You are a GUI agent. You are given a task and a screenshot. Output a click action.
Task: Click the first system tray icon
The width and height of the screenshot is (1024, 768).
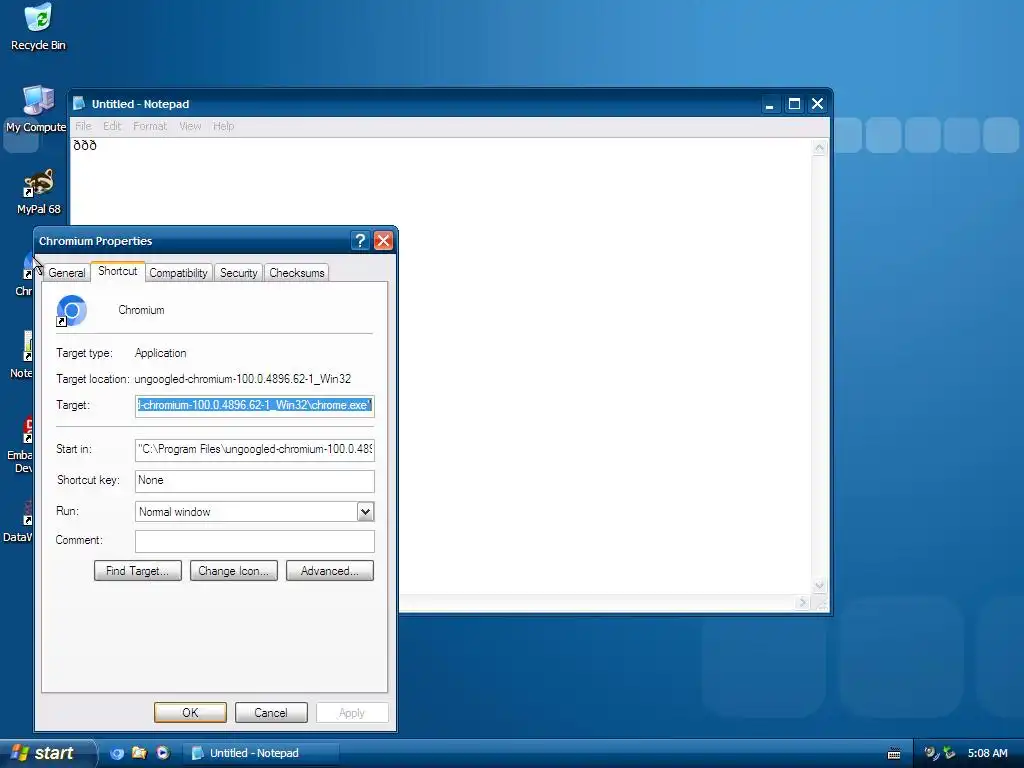931,753
